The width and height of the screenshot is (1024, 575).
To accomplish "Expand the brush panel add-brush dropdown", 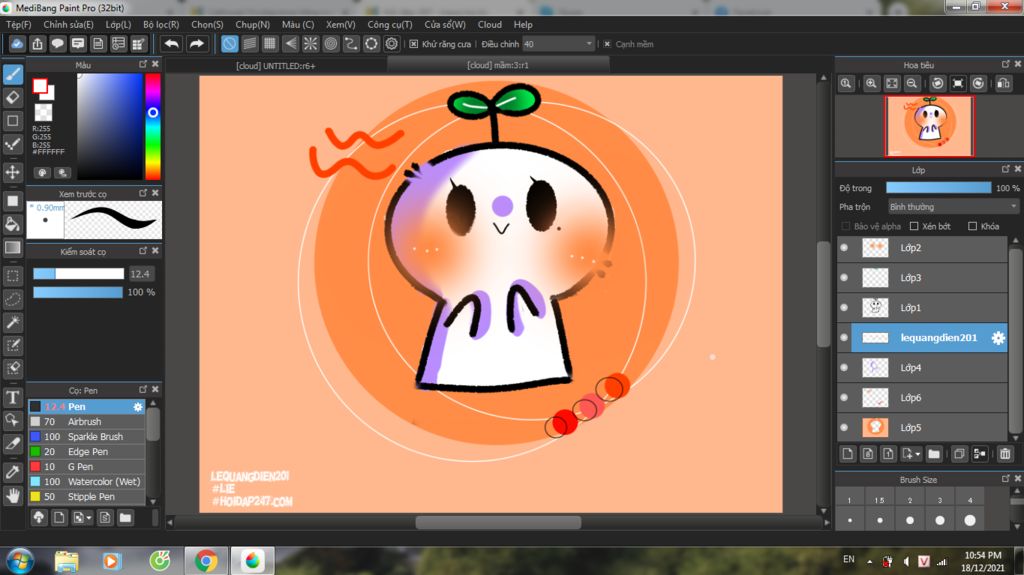I will tap(89, 518).
